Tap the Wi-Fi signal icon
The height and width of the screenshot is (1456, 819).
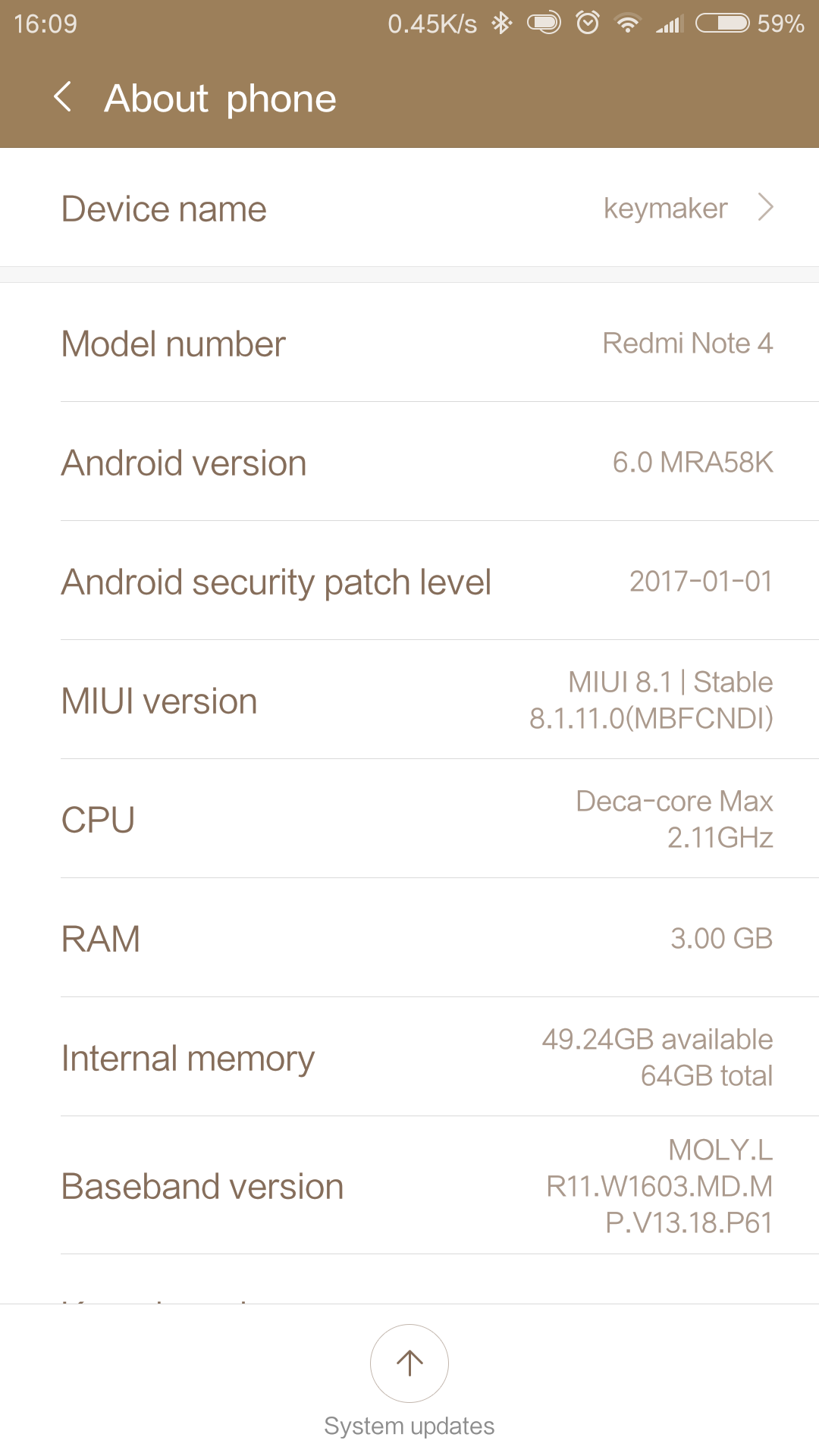pos(627,24)
